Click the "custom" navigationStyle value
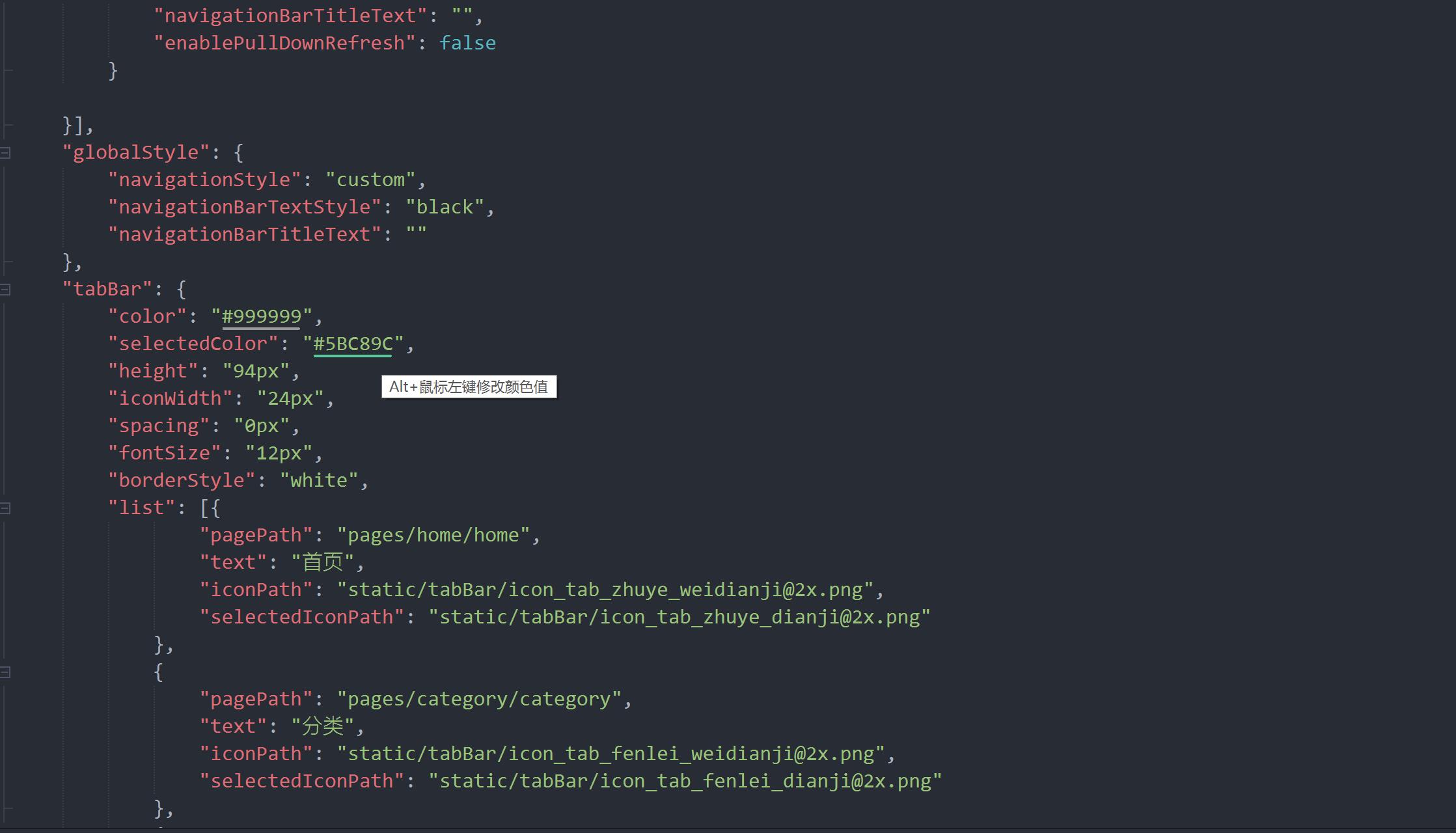 (370, 180)
